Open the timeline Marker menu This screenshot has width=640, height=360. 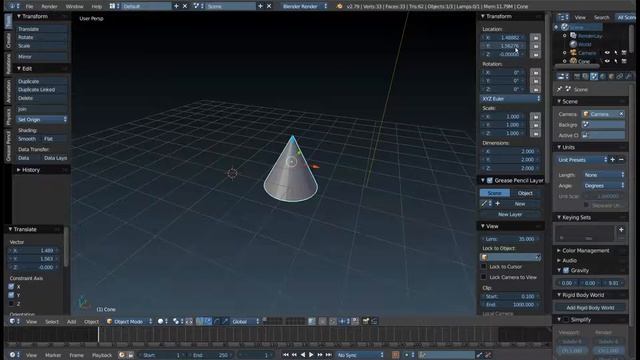[53, 355]
